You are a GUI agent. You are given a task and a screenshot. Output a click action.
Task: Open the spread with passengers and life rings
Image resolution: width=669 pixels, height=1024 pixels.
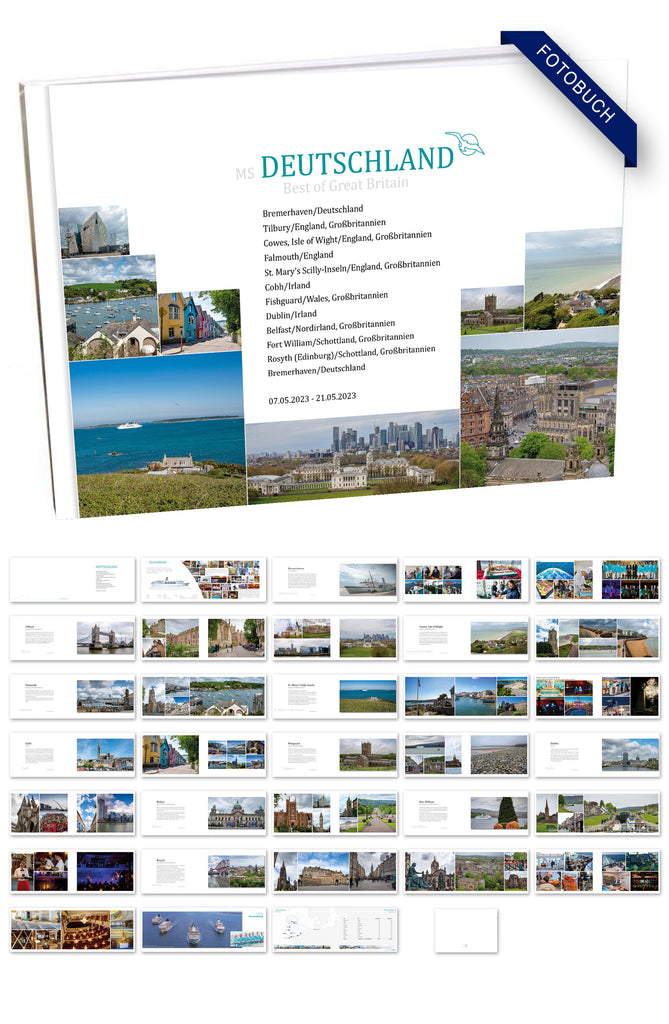point(598,872)
